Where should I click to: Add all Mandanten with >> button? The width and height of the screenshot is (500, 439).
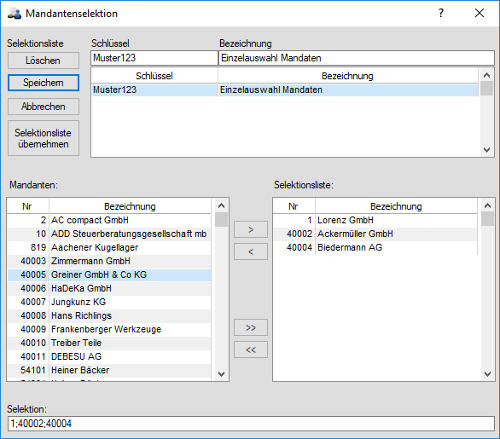point(251,328)
